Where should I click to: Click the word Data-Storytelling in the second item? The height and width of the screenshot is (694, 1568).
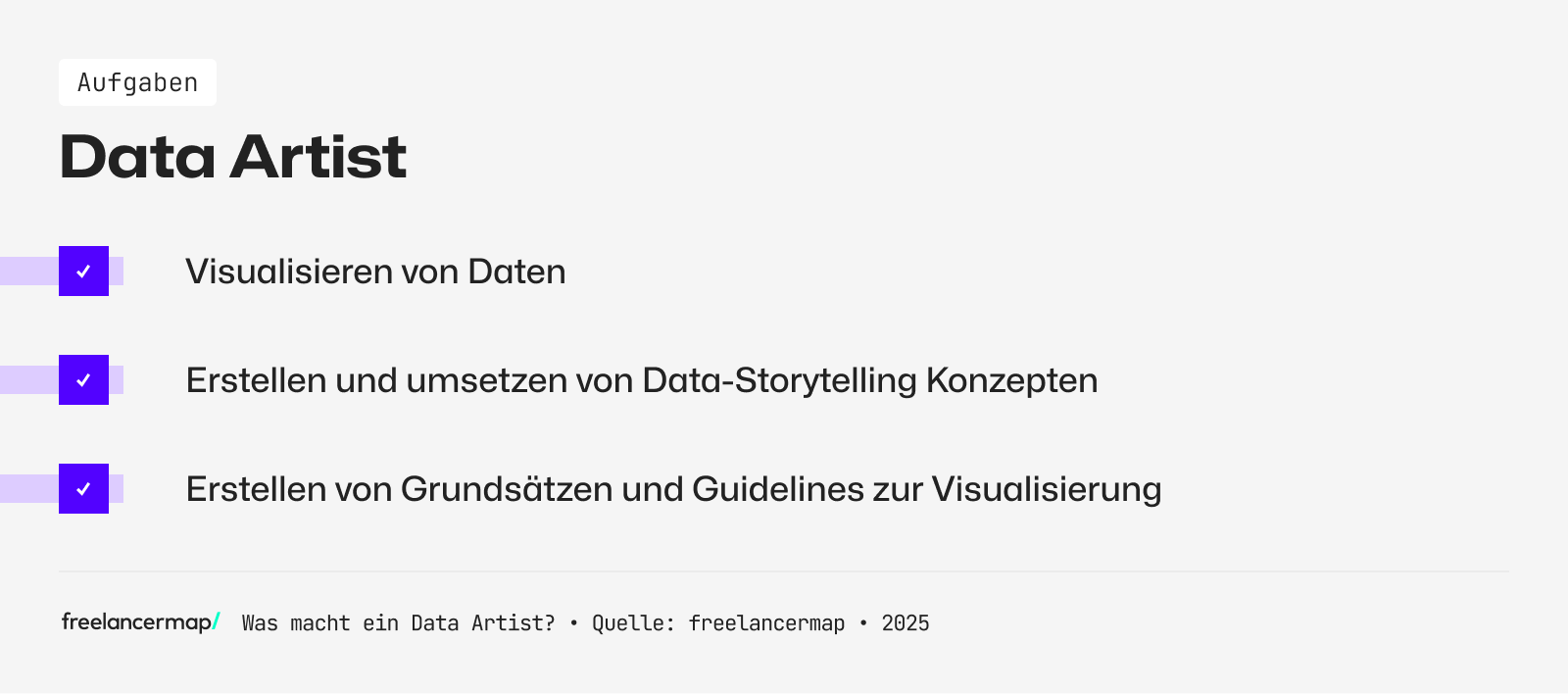pos(779,380)
